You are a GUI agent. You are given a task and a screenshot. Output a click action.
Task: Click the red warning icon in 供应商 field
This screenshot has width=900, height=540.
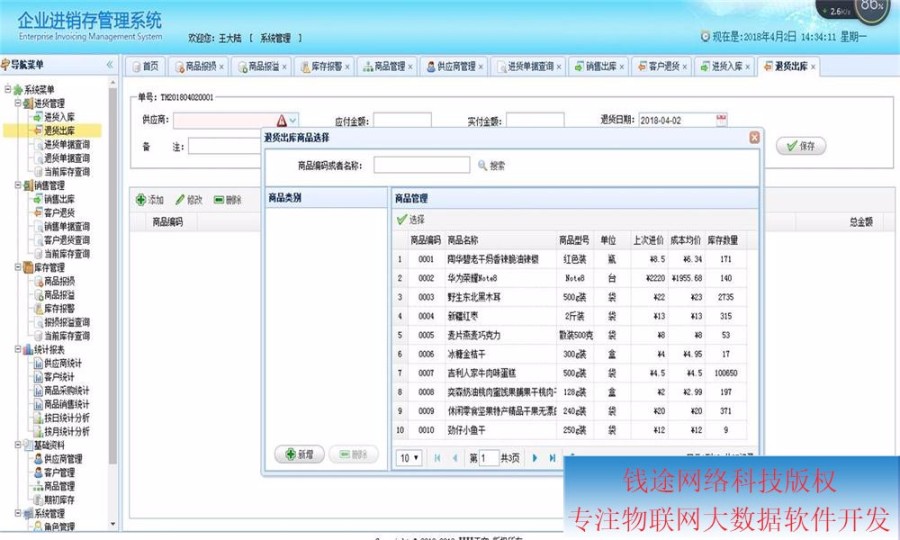coord(281,121)
